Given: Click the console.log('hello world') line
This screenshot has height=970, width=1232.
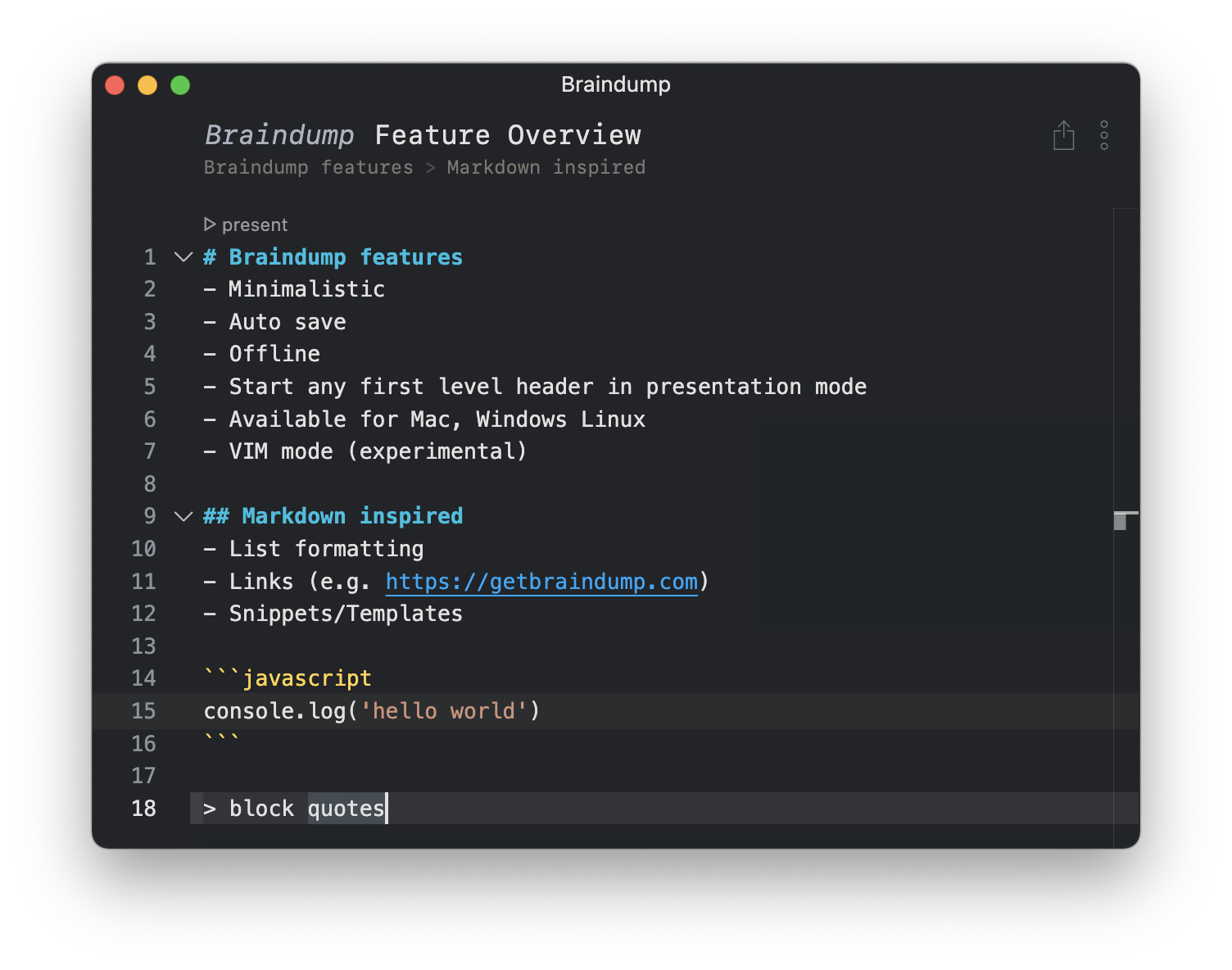Looking at the screenshot, I should coord(372,711).
